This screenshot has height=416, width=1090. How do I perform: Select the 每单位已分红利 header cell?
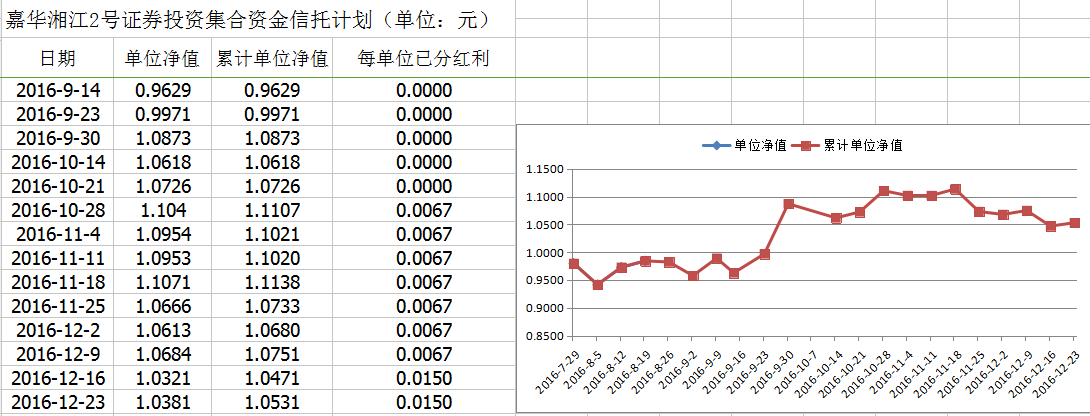pos(424,59)
